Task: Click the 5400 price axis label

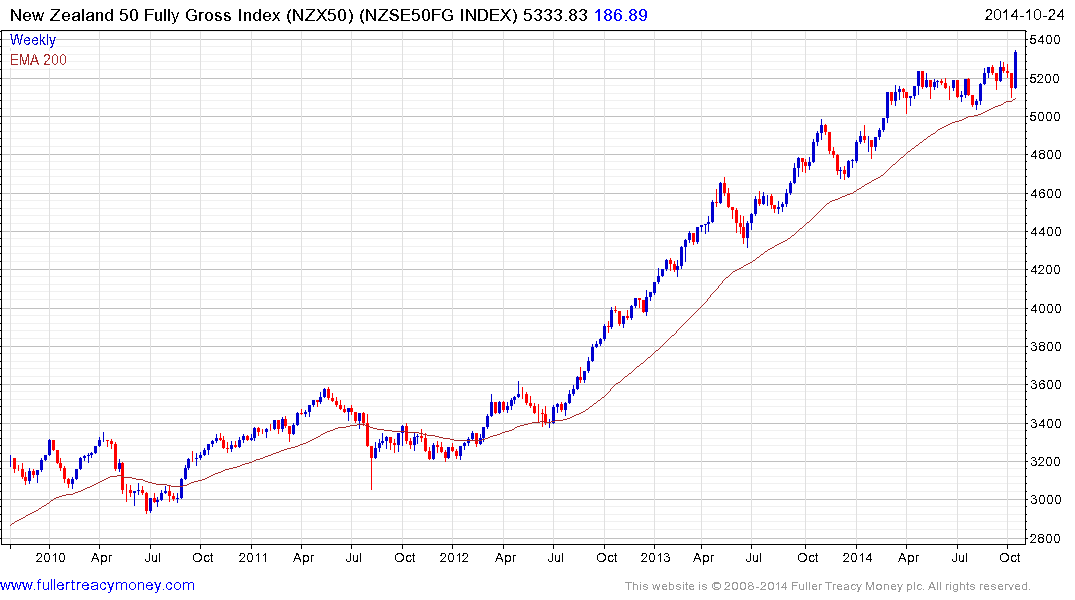Action: tap(1046, 40)
